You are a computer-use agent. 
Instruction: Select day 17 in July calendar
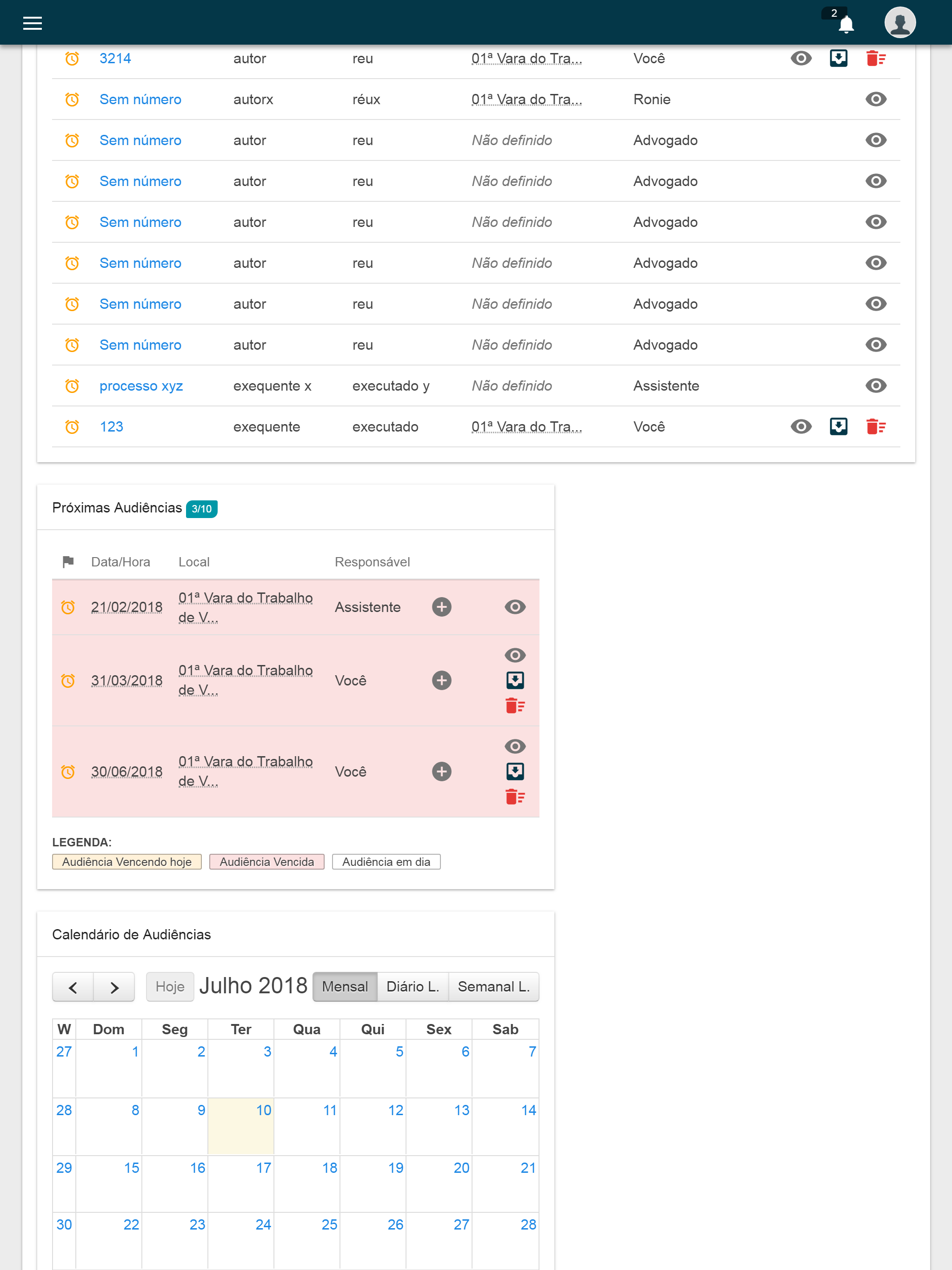263,1168
